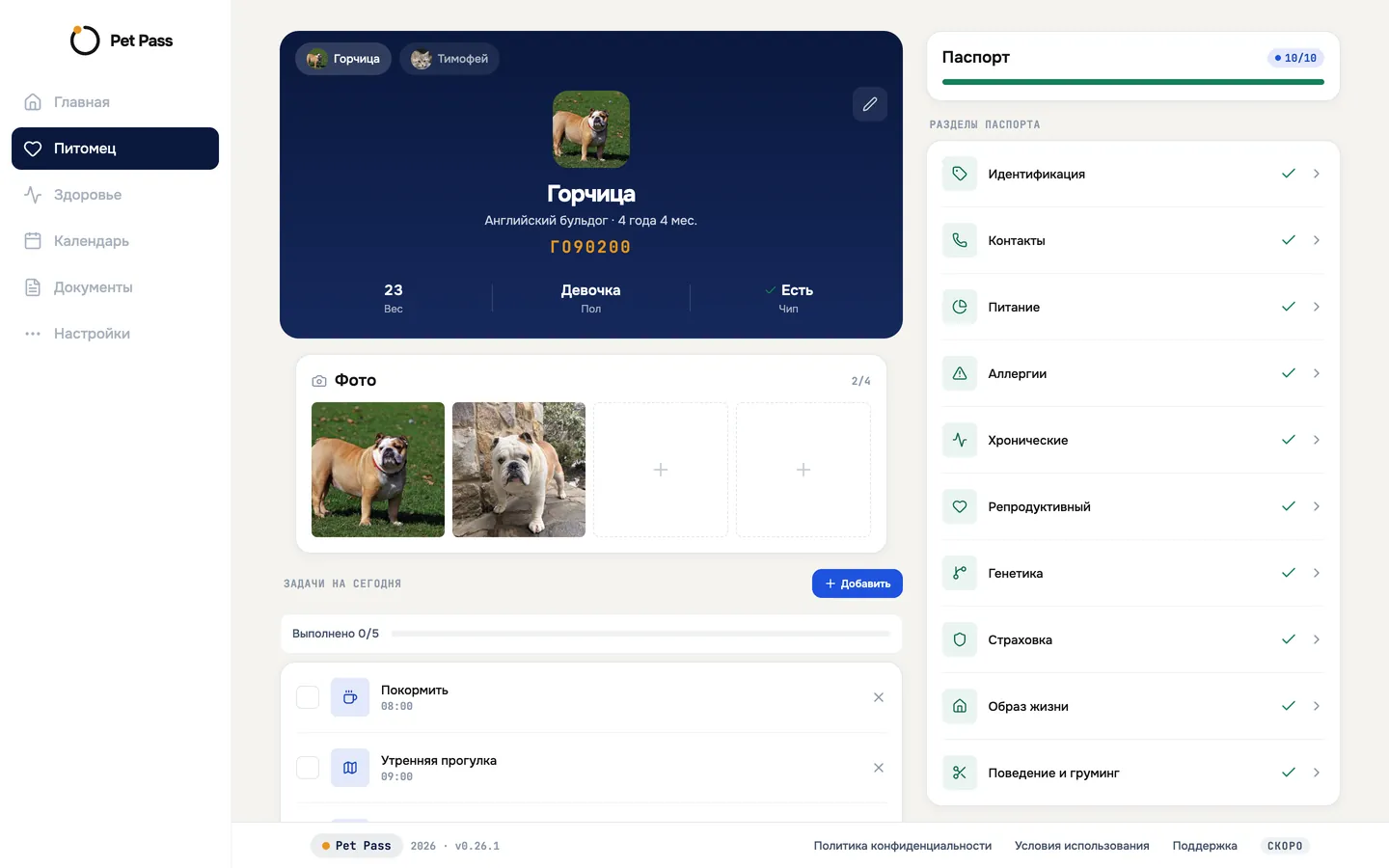
Task: Open Условия использования footer link
Action: [1082, 846]
